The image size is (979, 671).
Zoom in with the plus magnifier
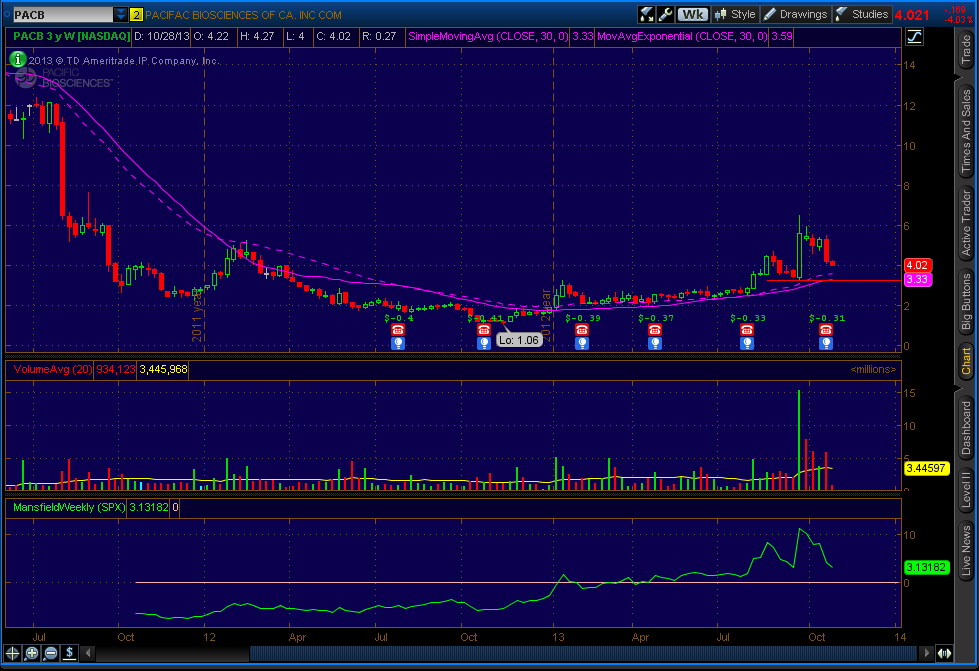[31, 653]
